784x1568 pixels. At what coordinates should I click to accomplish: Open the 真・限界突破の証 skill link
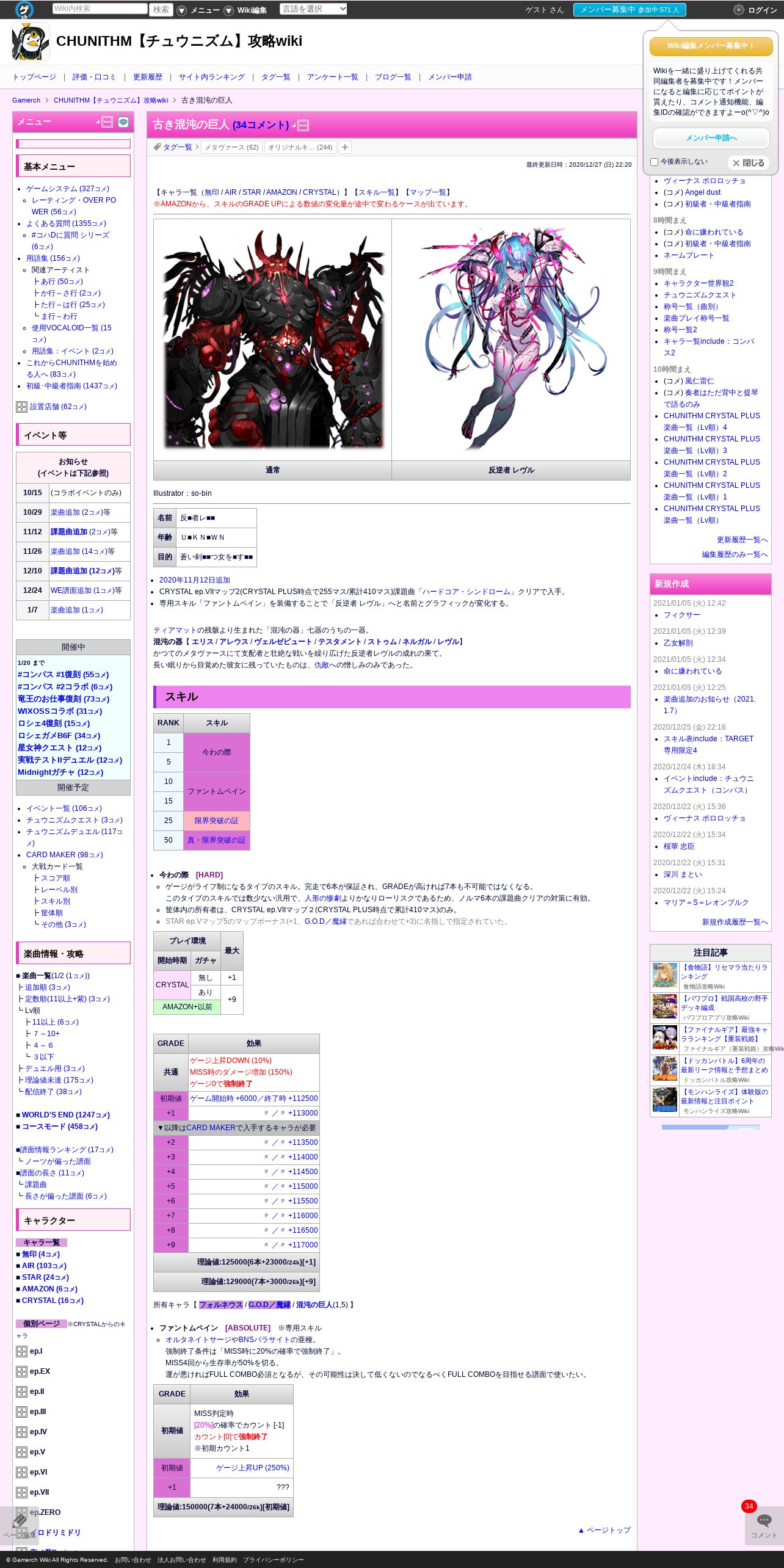pos(216,840)
